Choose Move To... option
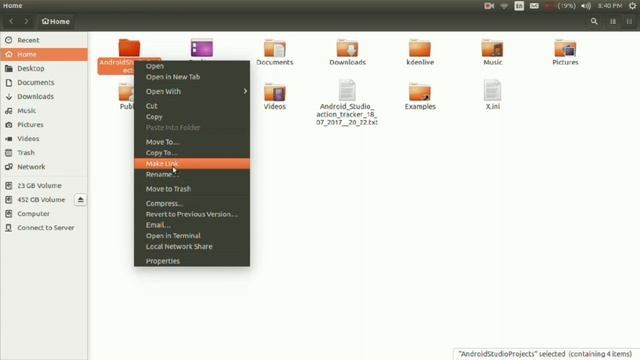Image resolution: width=640 pixels, height=360 pixels. point(192,142)
